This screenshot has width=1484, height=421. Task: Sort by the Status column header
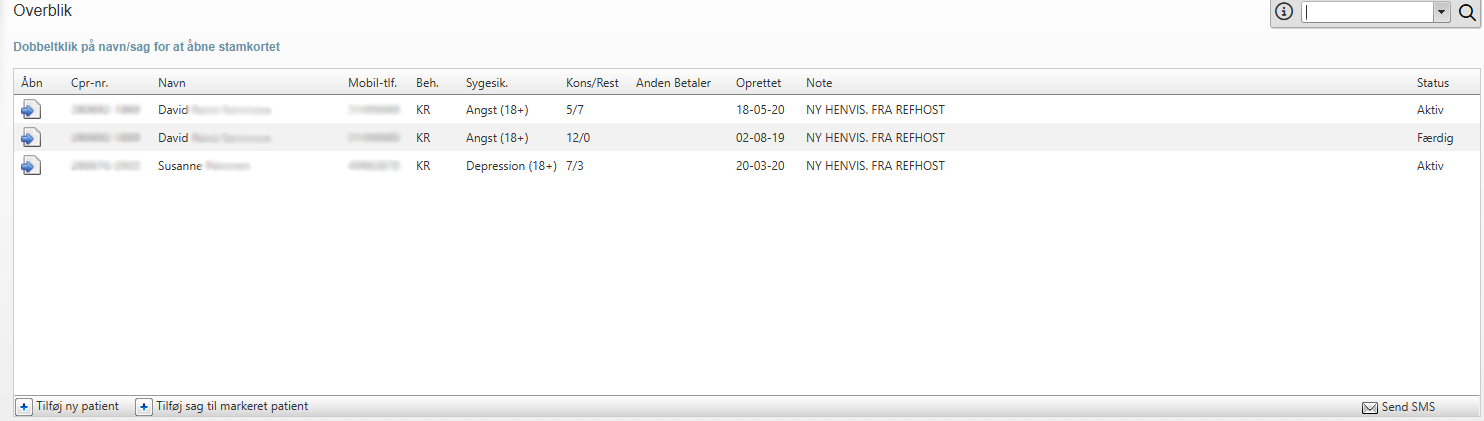(x=1432, y=83)
